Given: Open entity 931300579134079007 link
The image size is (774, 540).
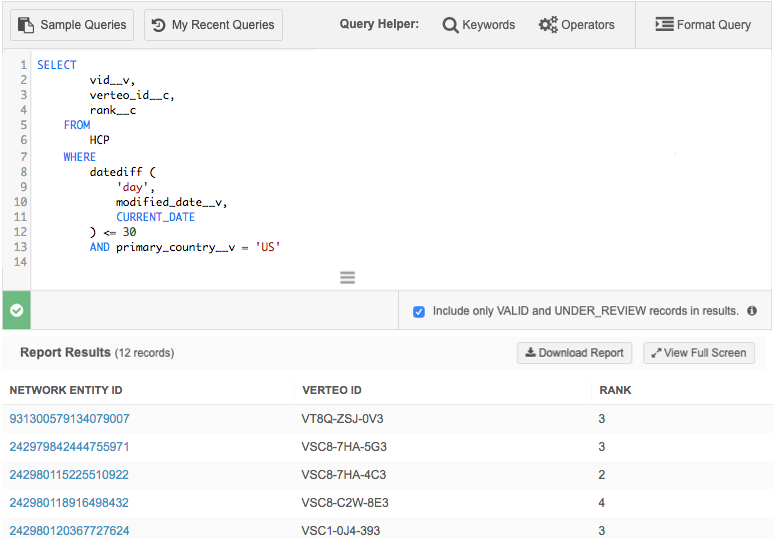Looking at the screenshot, I should [x=69, y=419].
